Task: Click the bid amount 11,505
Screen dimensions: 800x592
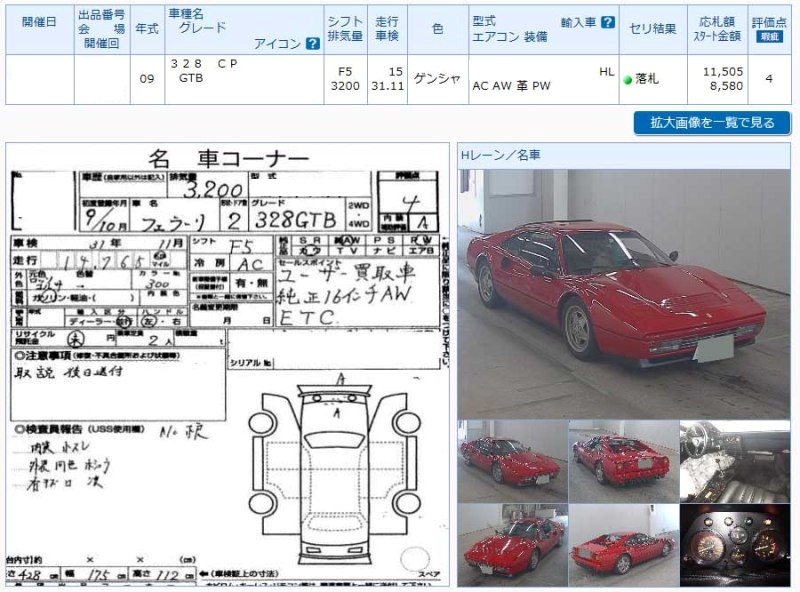Action: (723, 72)
